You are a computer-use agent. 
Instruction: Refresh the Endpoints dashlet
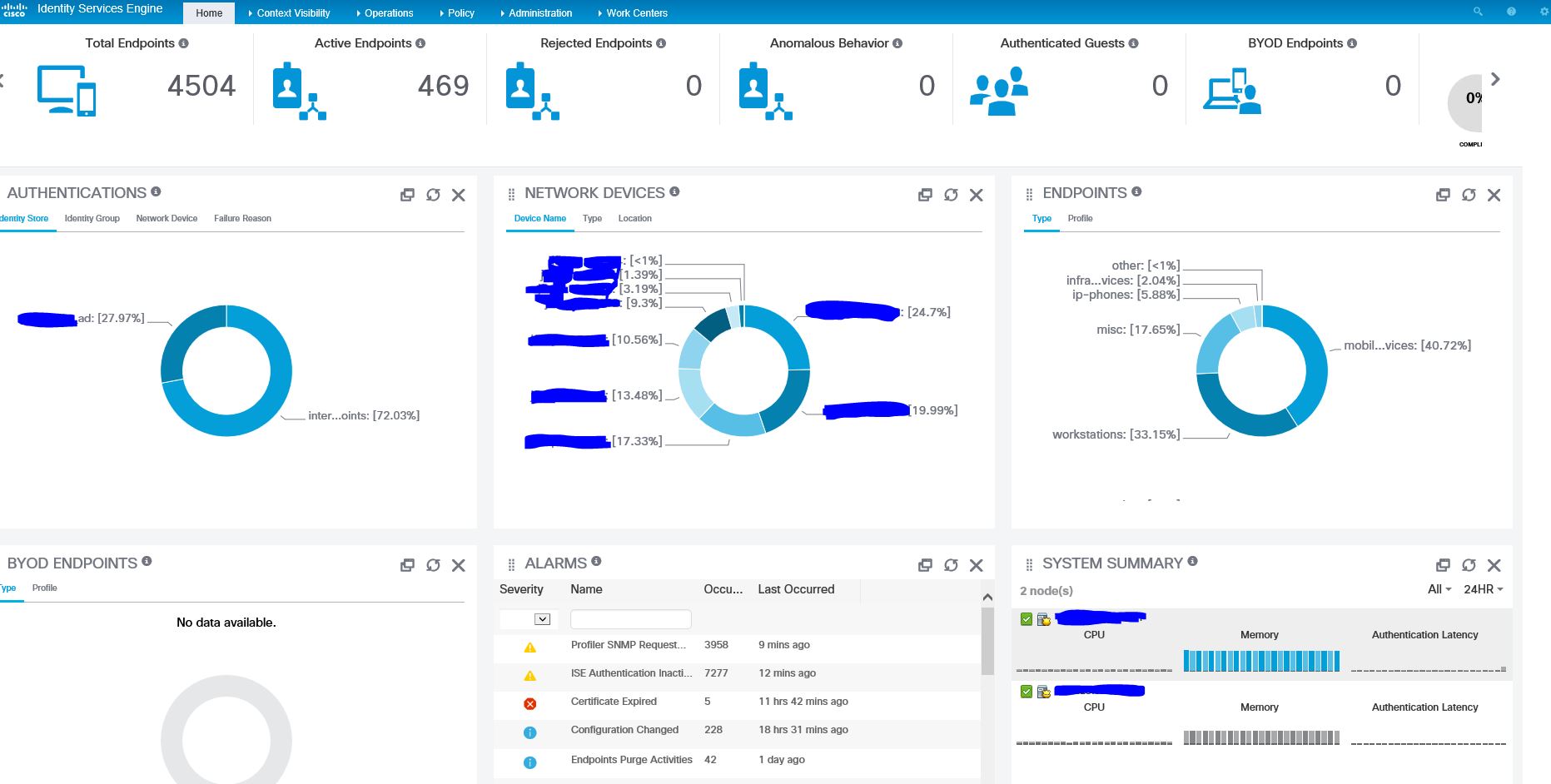point(1469,195)
